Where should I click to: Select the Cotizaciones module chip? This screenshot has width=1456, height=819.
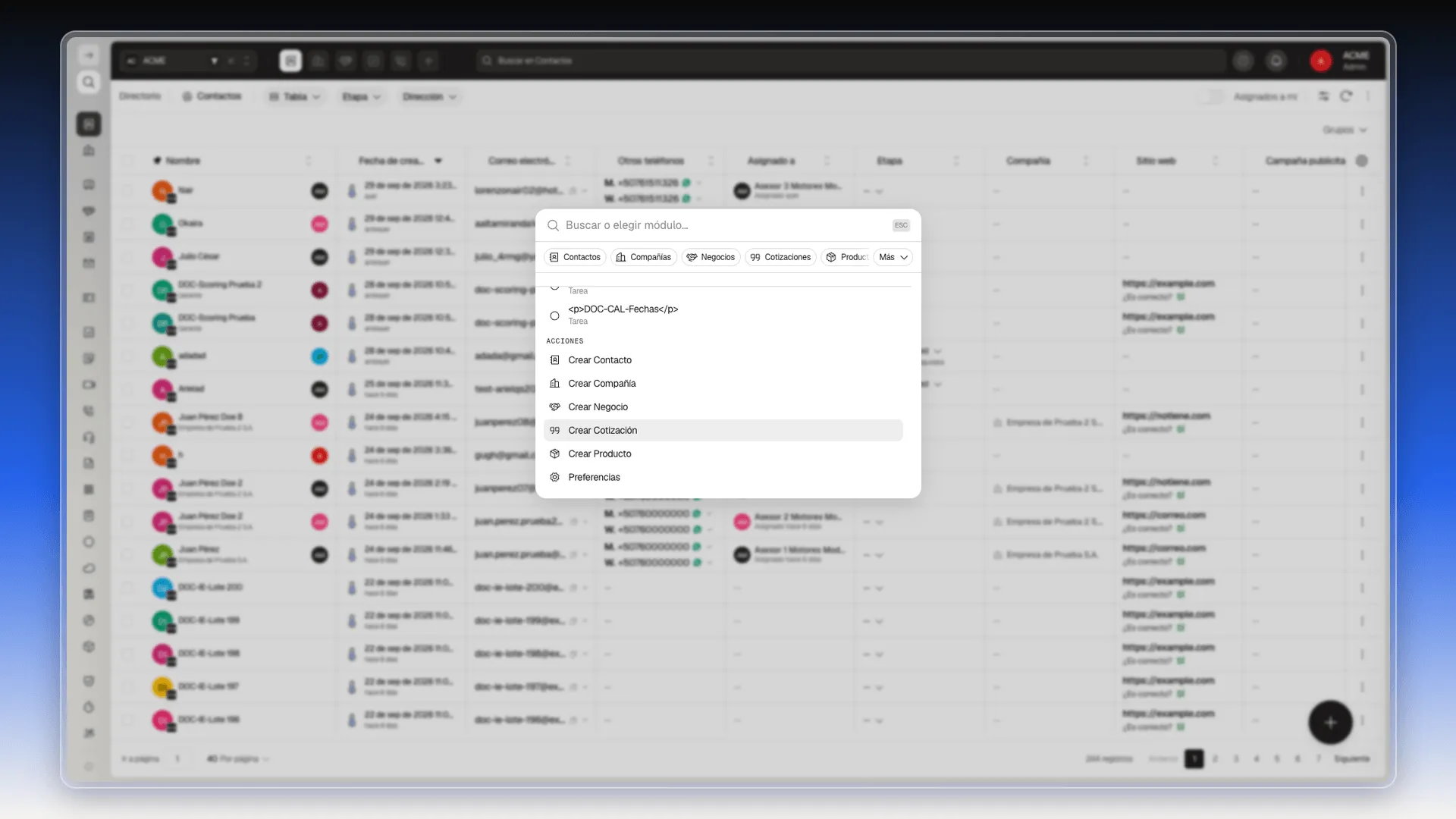(780, 257)
